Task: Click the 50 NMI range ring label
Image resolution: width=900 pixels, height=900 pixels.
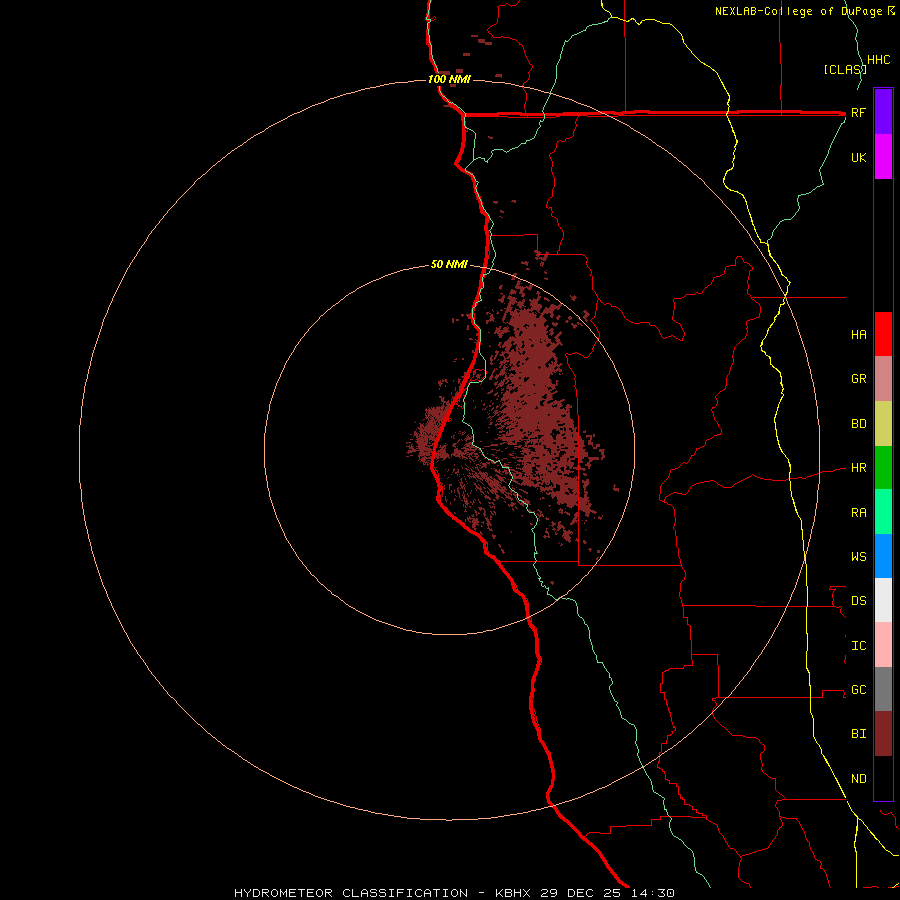Action: tap(449, 265)
